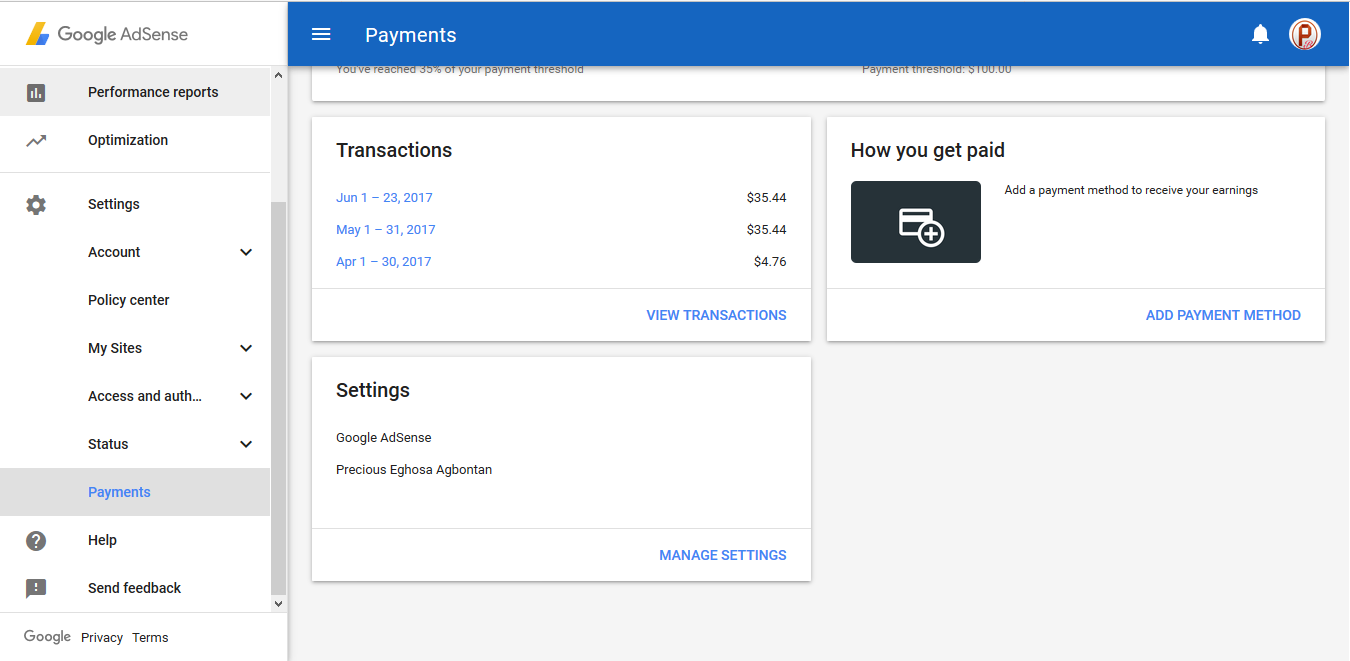Open Send feedback sidebar item
Viewport: 1350px width, 661px height.
(x=135, y=588)
